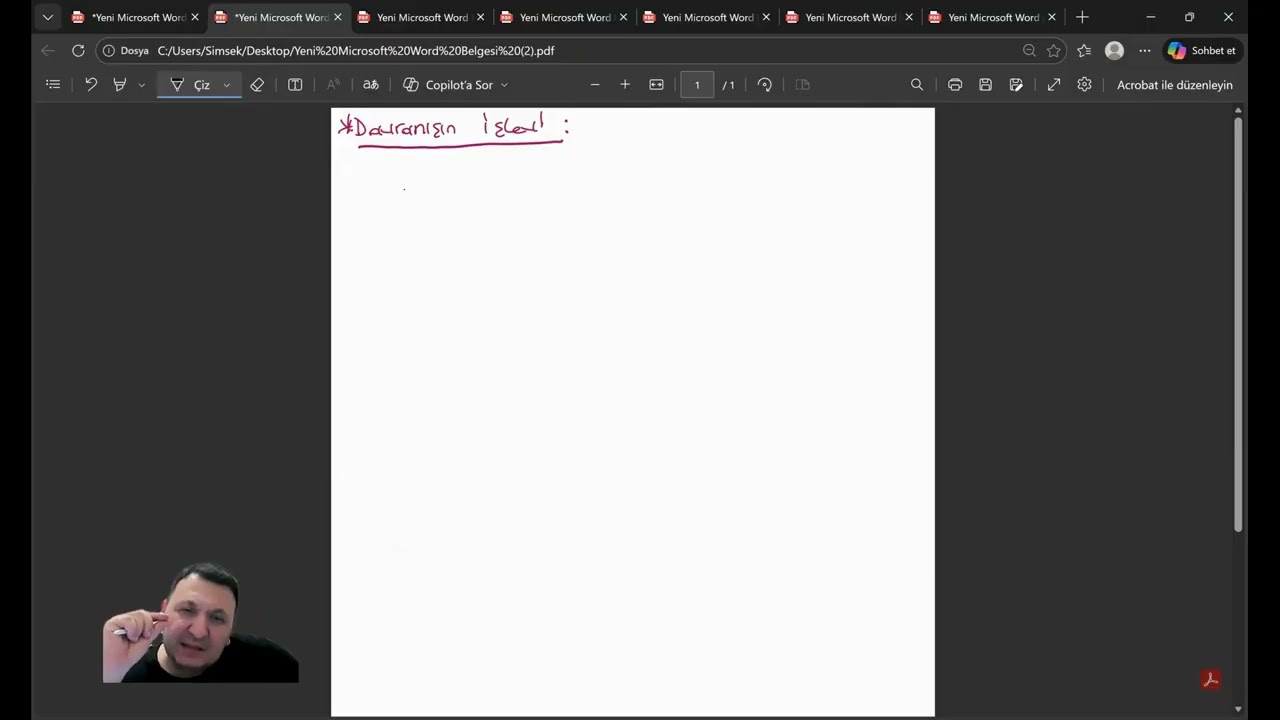Rotate the PDF page
The width and height of the screenshot is (1280, 720).
(x=765, y=85)
